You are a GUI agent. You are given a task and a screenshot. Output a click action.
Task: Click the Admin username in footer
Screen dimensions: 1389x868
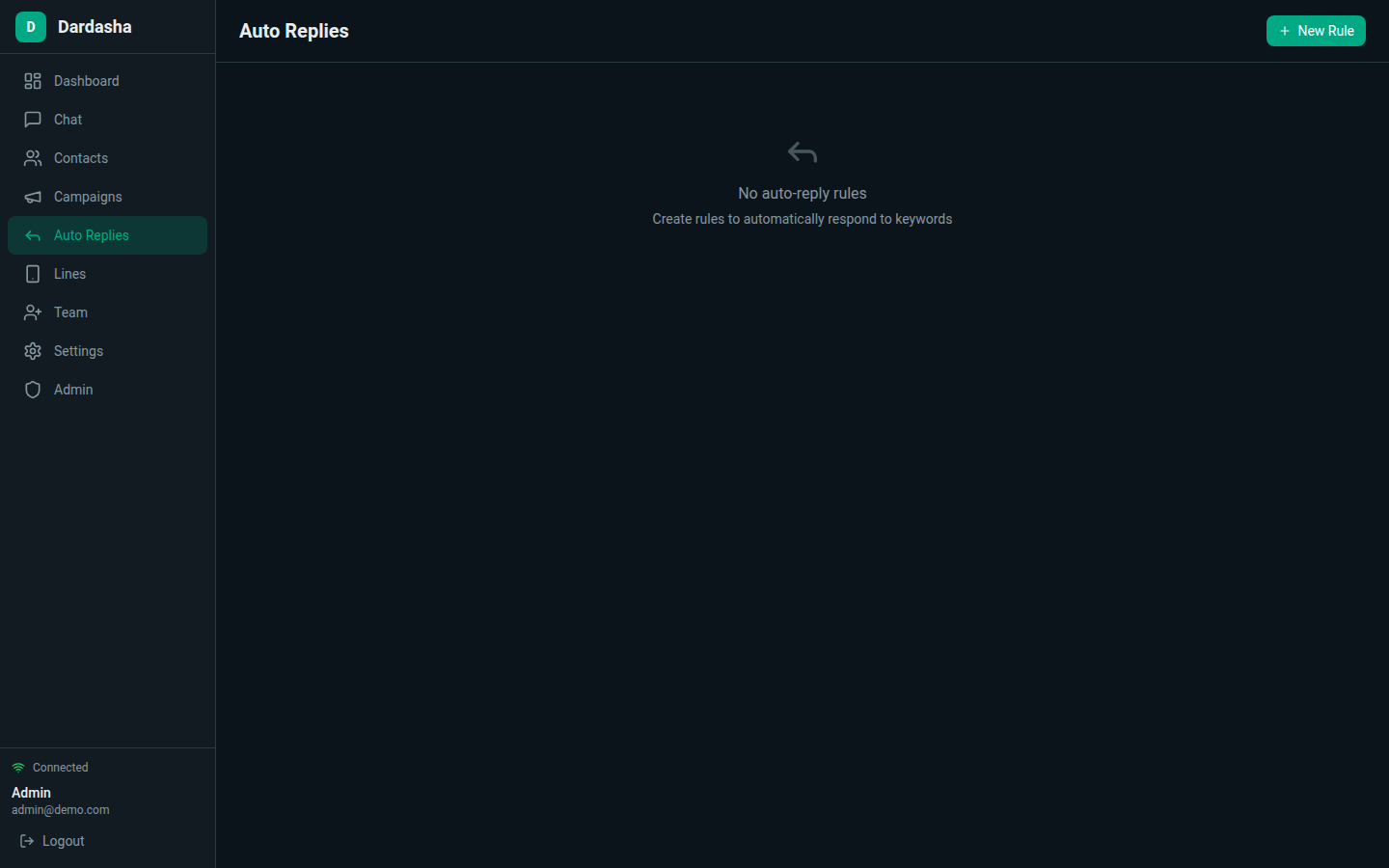31,793
